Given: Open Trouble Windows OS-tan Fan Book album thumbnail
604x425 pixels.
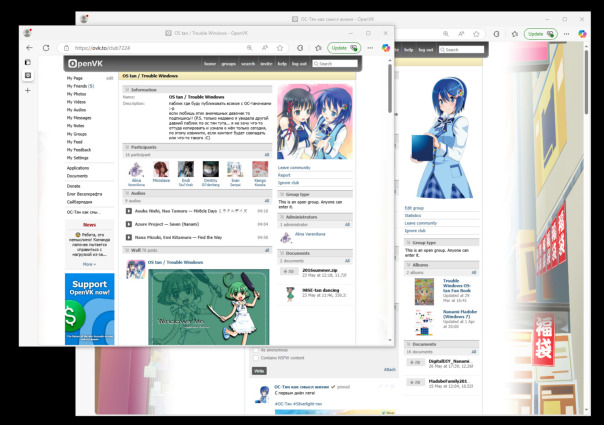Looking at the screenshot, I should click(424, 292).
